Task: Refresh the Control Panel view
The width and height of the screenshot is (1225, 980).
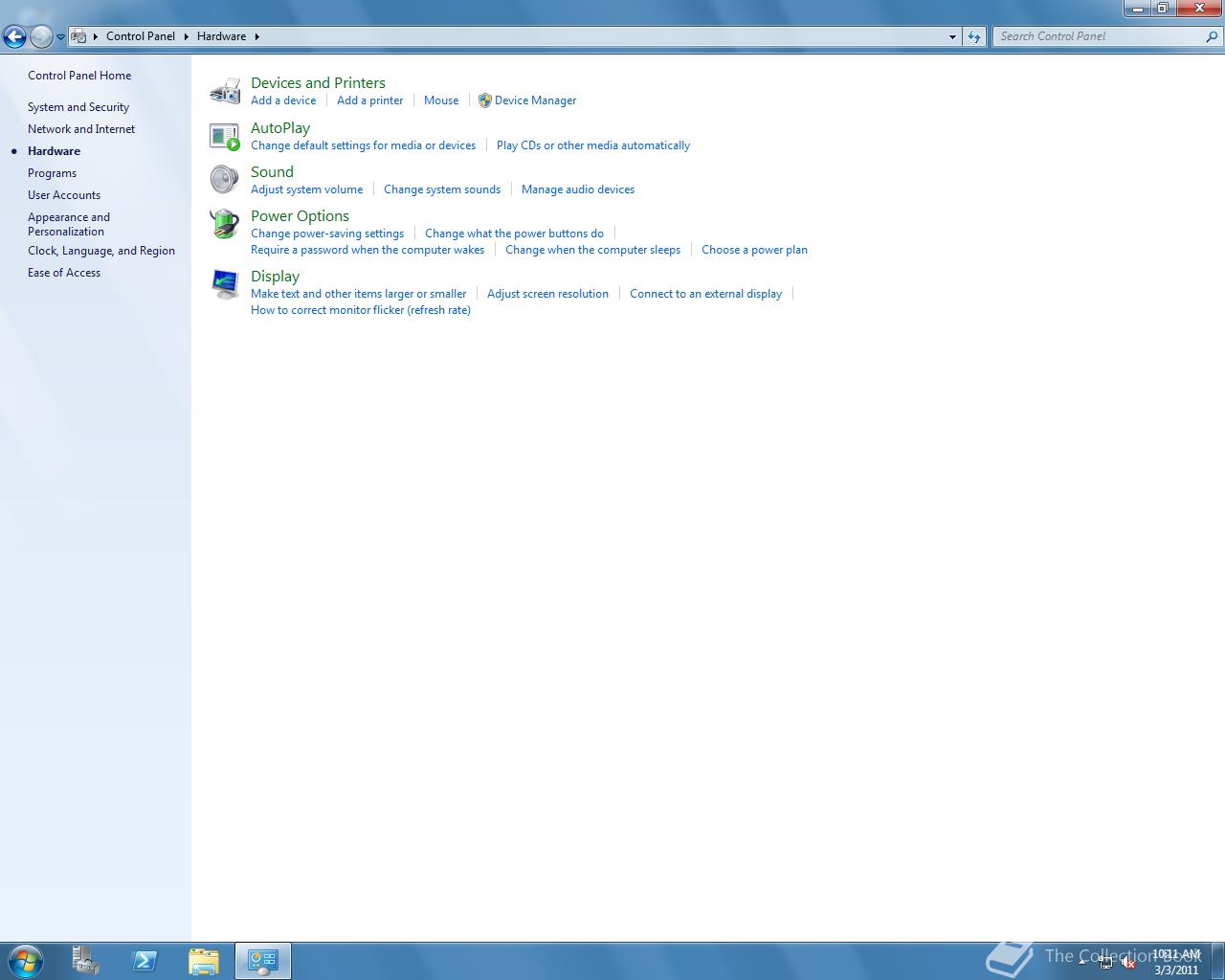Action: pos(974,36)
